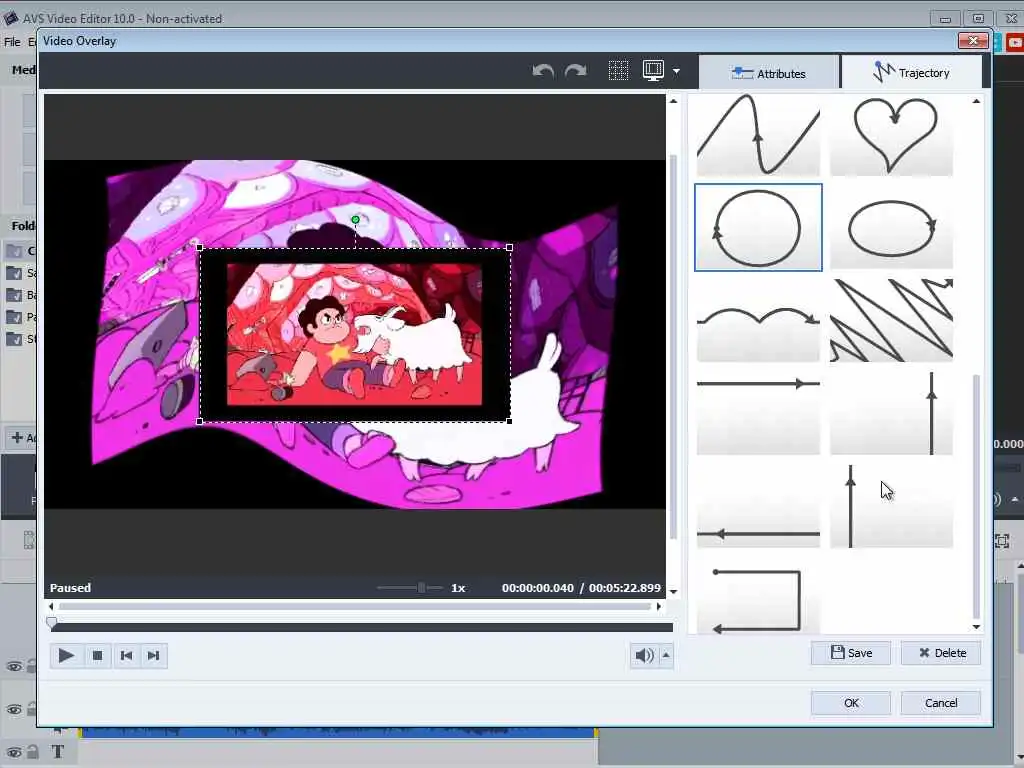
Task: Click the overlay's top-right resize handle
Action: point(509,248)
